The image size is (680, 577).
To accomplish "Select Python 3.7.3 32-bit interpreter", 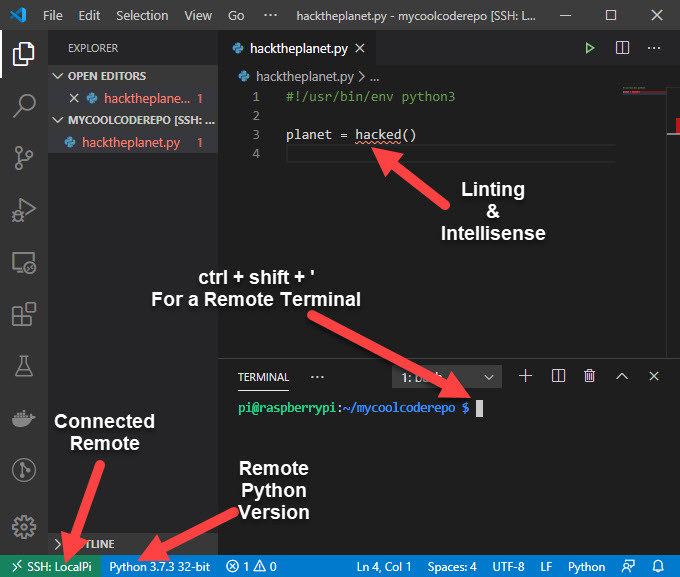I will [159, 566].
